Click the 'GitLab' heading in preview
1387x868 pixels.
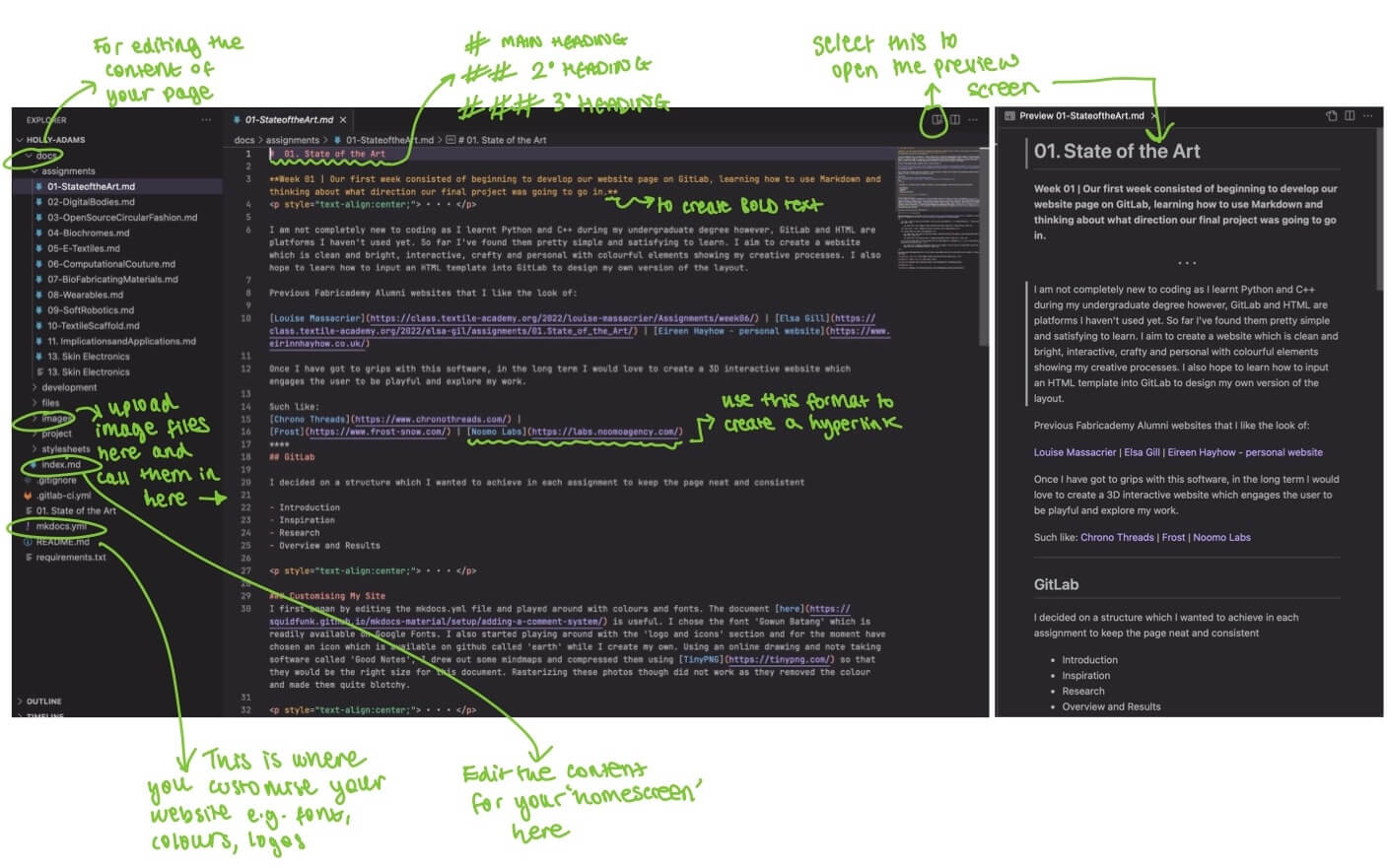click(x=1056, y=584)
